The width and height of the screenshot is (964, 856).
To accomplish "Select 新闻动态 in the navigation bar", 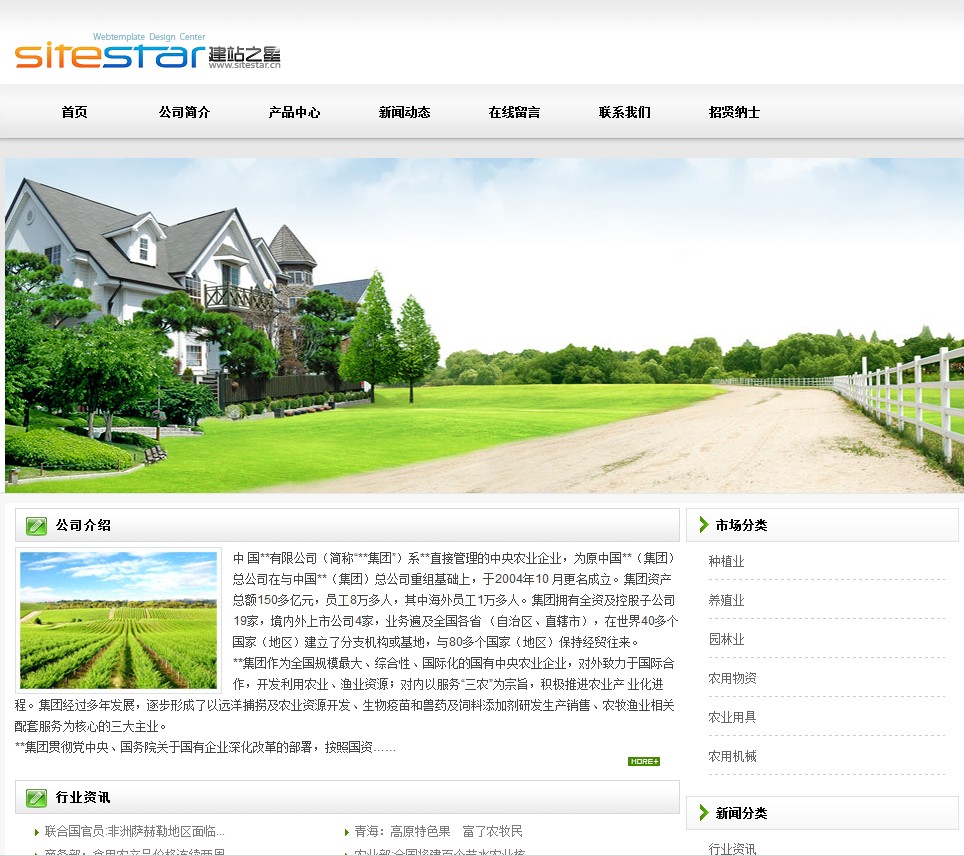I will click(x=404, y=112).
